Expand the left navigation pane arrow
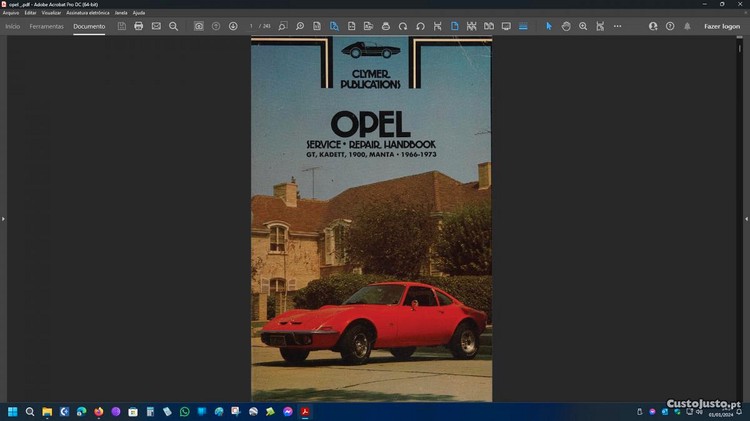This screenshot has width=750, height=421. [4, 218]
